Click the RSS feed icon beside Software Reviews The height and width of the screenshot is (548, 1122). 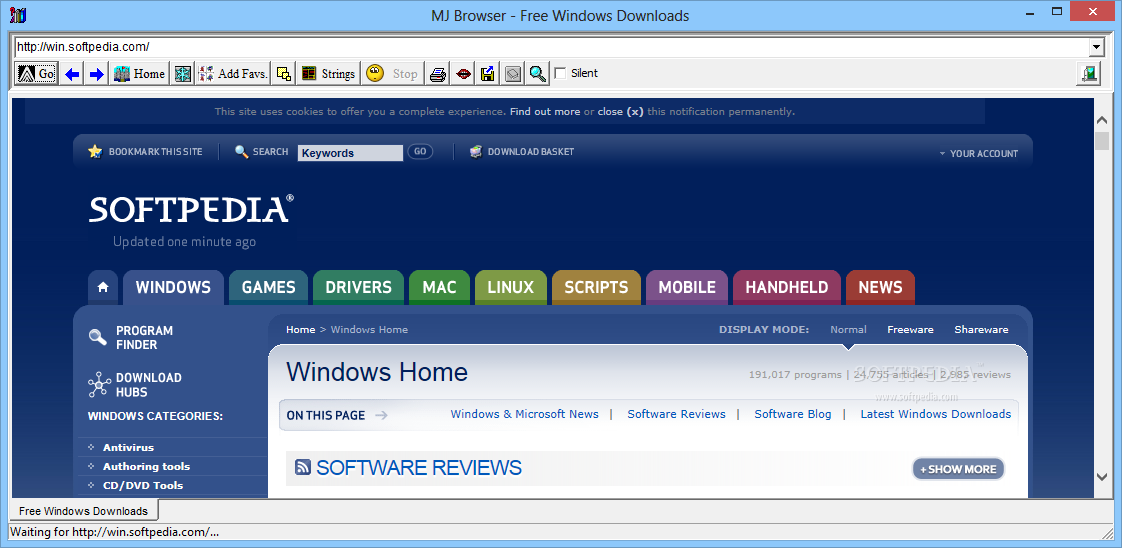tap(303, 468)
